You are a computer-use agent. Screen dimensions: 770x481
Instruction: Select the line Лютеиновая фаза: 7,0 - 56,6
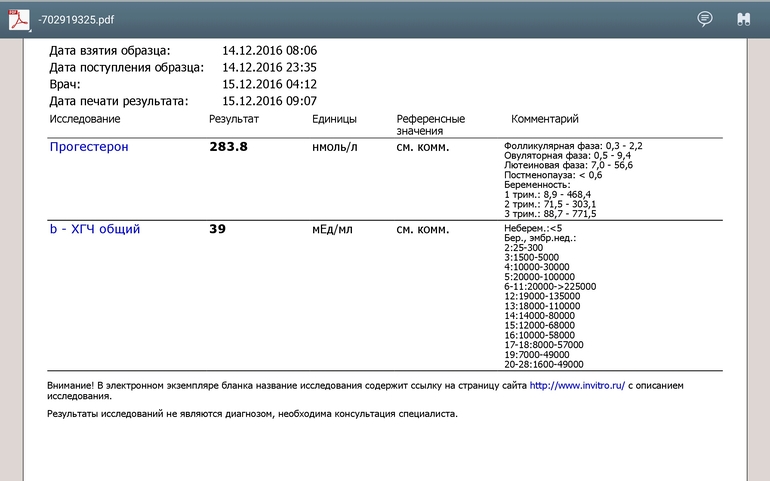click(568, 165)
